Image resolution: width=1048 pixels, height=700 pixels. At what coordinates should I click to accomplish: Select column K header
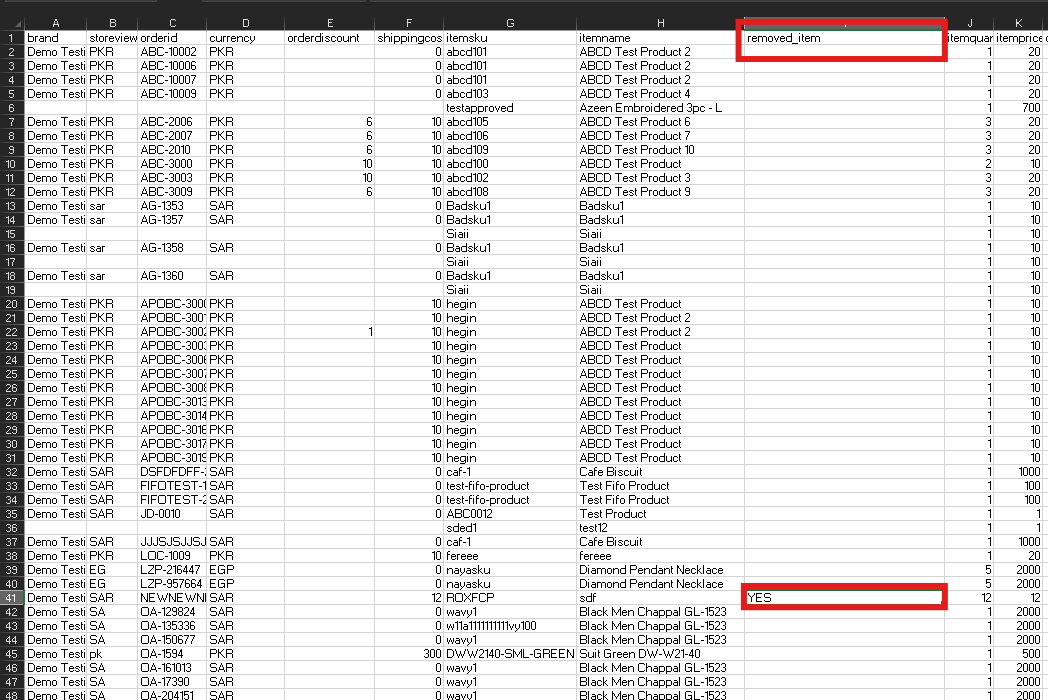tap(1018, 23)
